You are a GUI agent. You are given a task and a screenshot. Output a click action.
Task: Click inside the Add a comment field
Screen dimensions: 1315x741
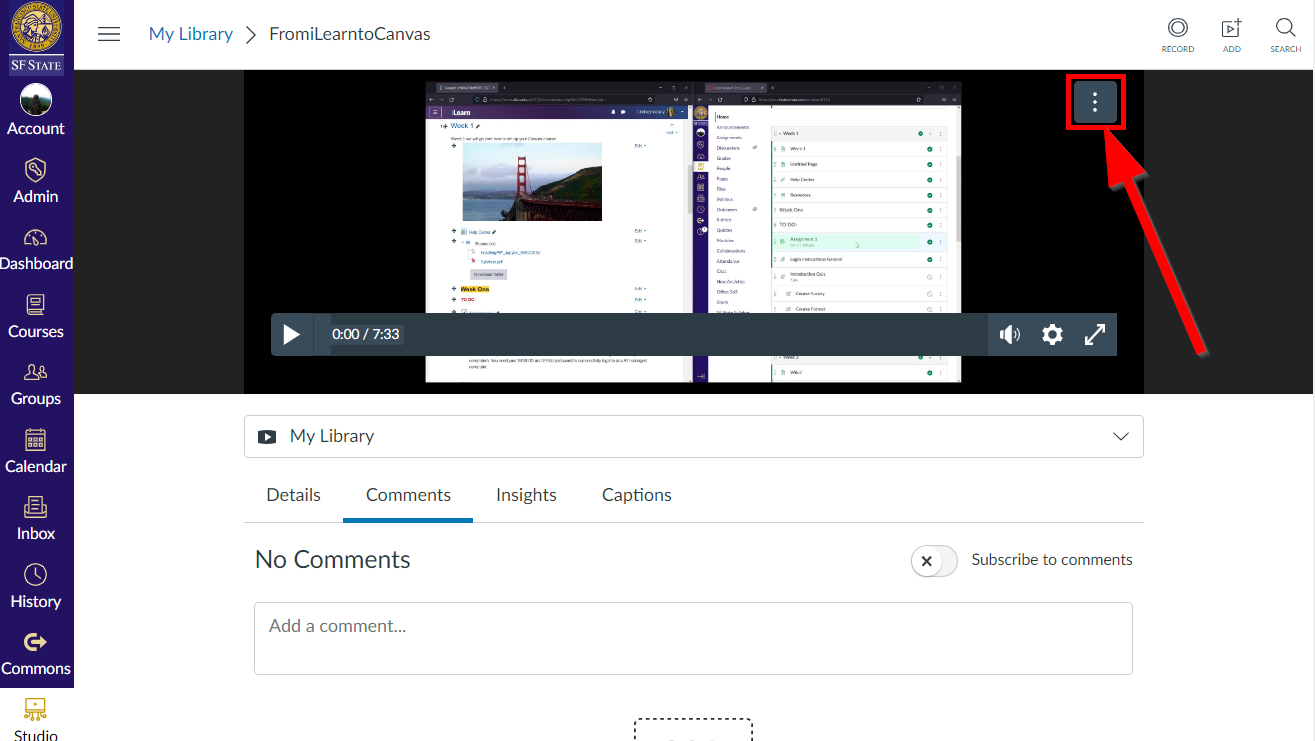[x=693, y=638]
